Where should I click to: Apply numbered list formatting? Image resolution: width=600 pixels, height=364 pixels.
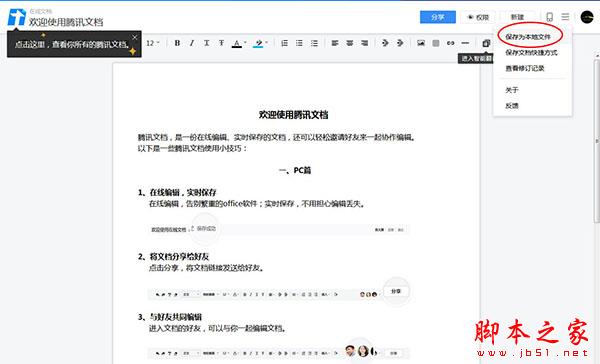pyautogui.click(x=284, y=43)
